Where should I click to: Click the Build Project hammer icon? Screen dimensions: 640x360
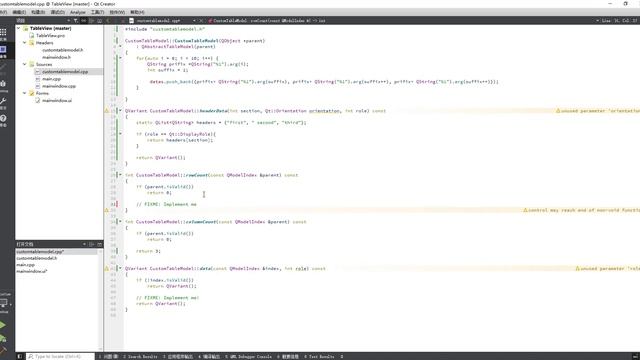click(3, 351)
